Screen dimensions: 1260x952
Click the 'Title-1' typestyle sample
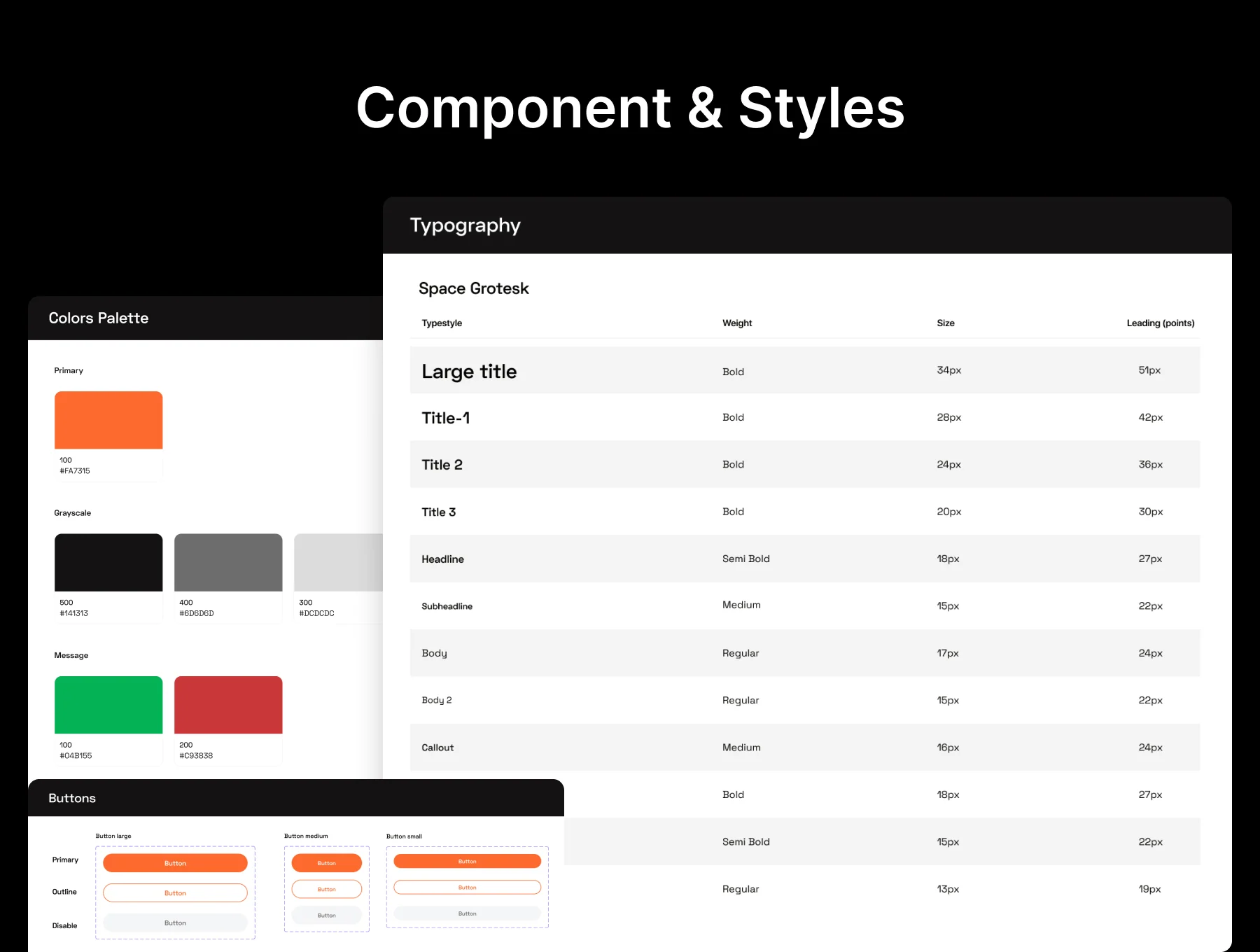pos(446,418)
